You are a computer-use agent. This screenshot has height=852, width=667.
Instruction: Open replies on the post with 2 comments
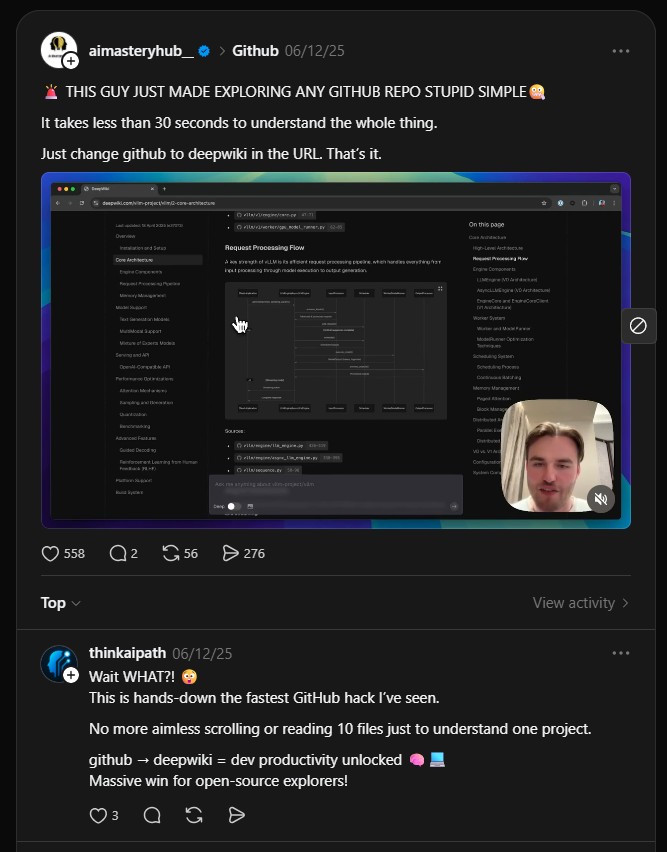(x=118, y=553)
